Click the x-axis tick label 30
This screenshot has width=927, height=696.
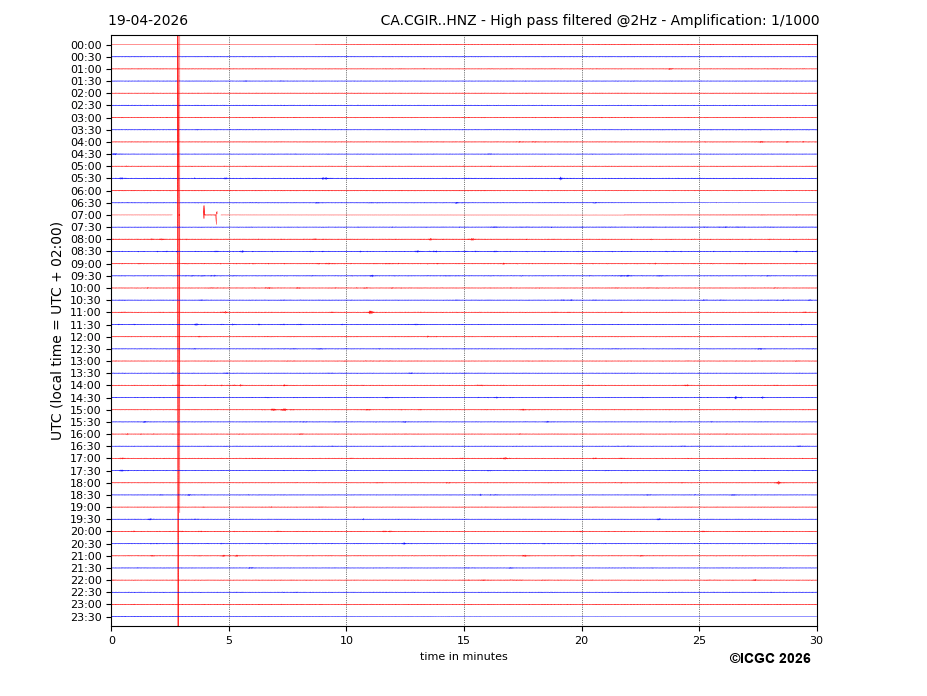pos(816,640)
